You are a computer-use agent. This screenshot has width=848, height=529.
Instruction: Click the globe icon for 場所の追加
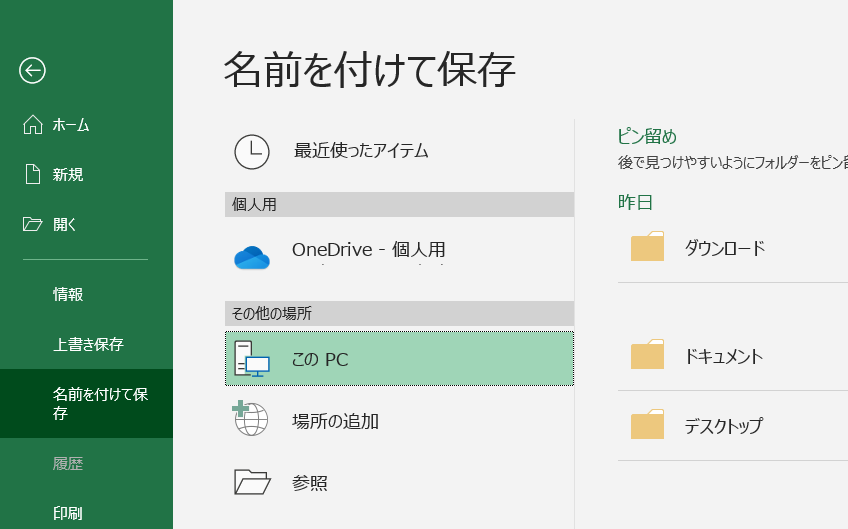[x=250, y=420]
